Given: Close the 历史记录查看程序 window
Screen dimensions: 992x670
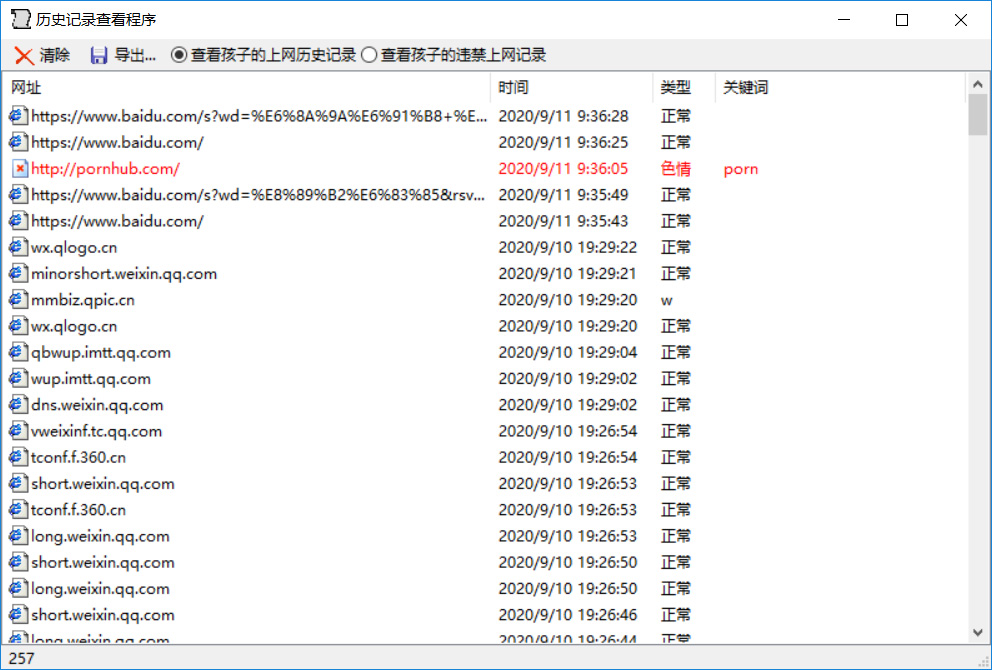Looking at the screenshot, I should 960,20.
